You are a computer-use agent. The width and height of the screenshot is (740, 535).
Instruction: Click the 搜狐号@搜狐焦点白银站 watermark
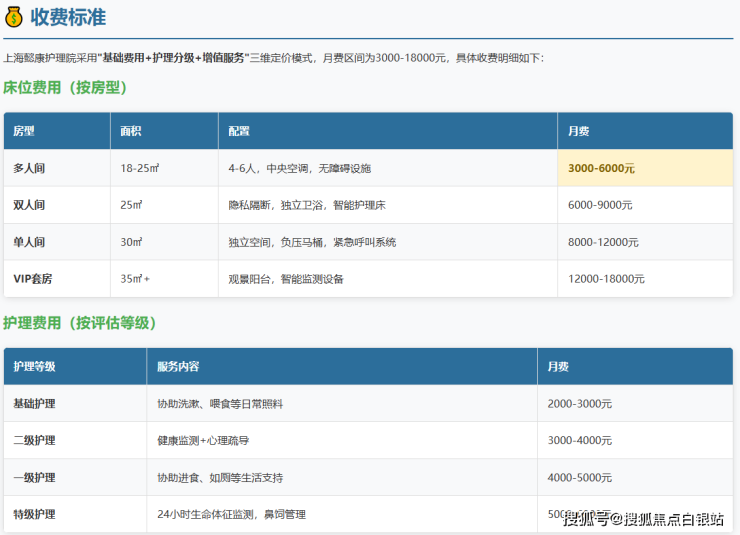[x=643, y=518]
